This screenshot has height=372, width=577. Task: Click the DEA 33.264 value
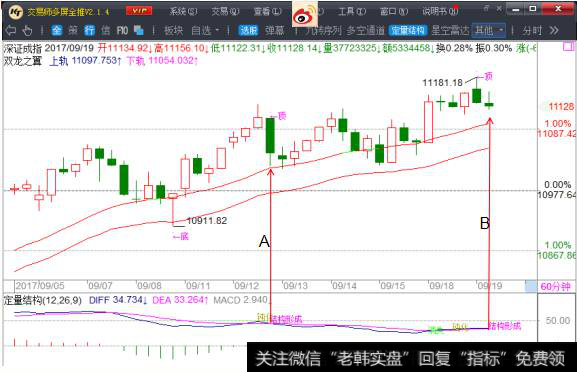pyautogui.click(x=180, y=300)
